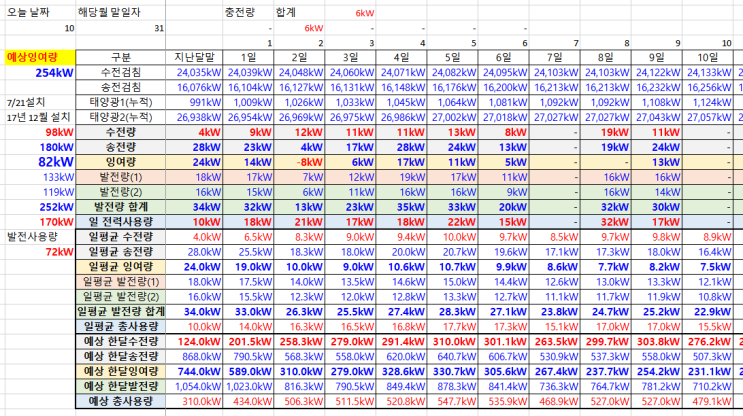Click the 24,133kW 수전검침 cell
This screenshot has height=416, width=743.
coord(707,72)
